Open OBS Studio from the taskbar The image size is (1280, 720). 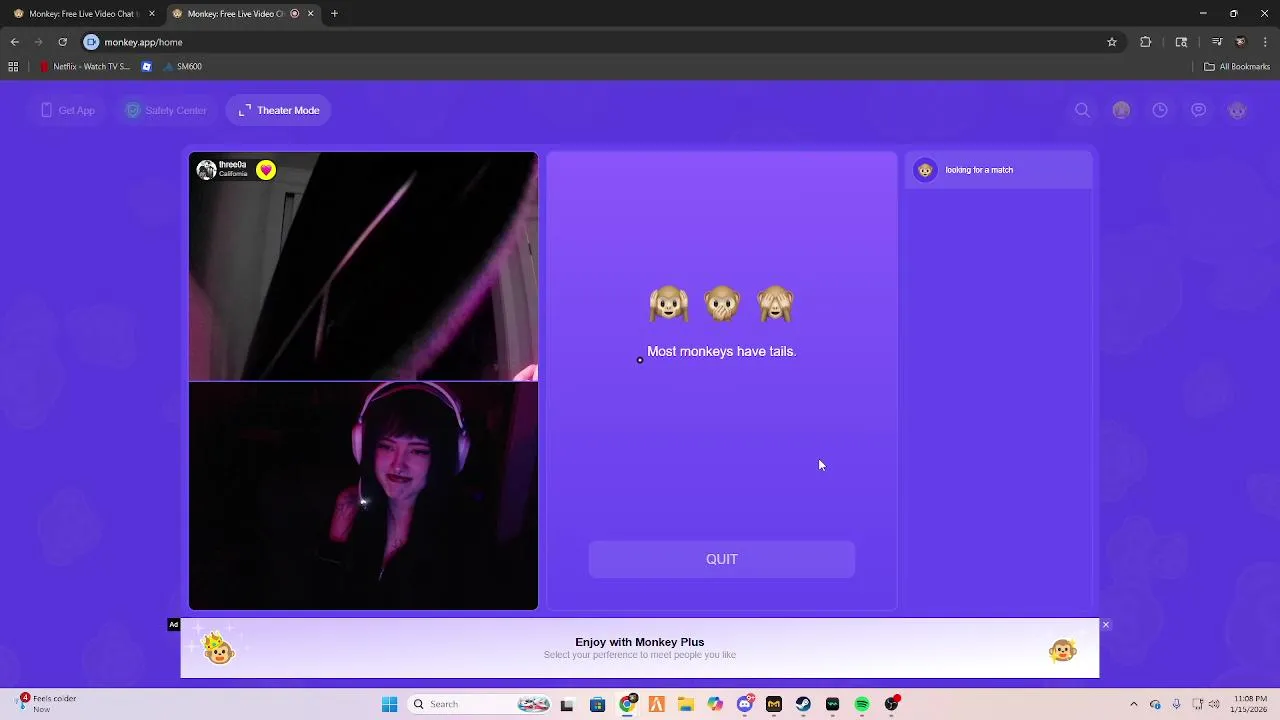pyautogui.click(x=891, y=704)
